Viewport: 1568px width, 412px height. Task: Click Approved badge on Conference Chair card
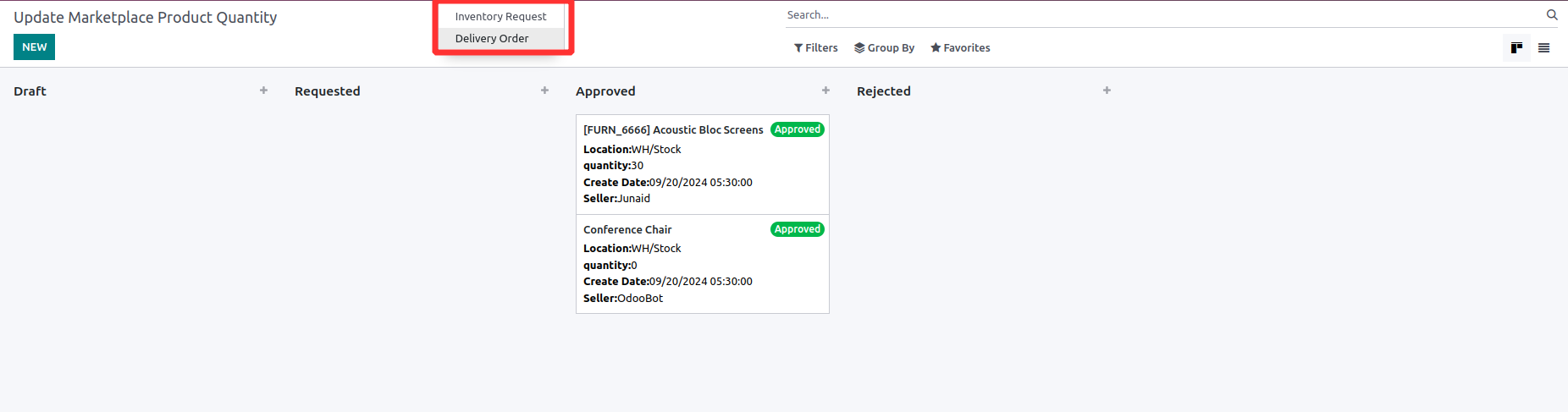click(x=797, y=229)
